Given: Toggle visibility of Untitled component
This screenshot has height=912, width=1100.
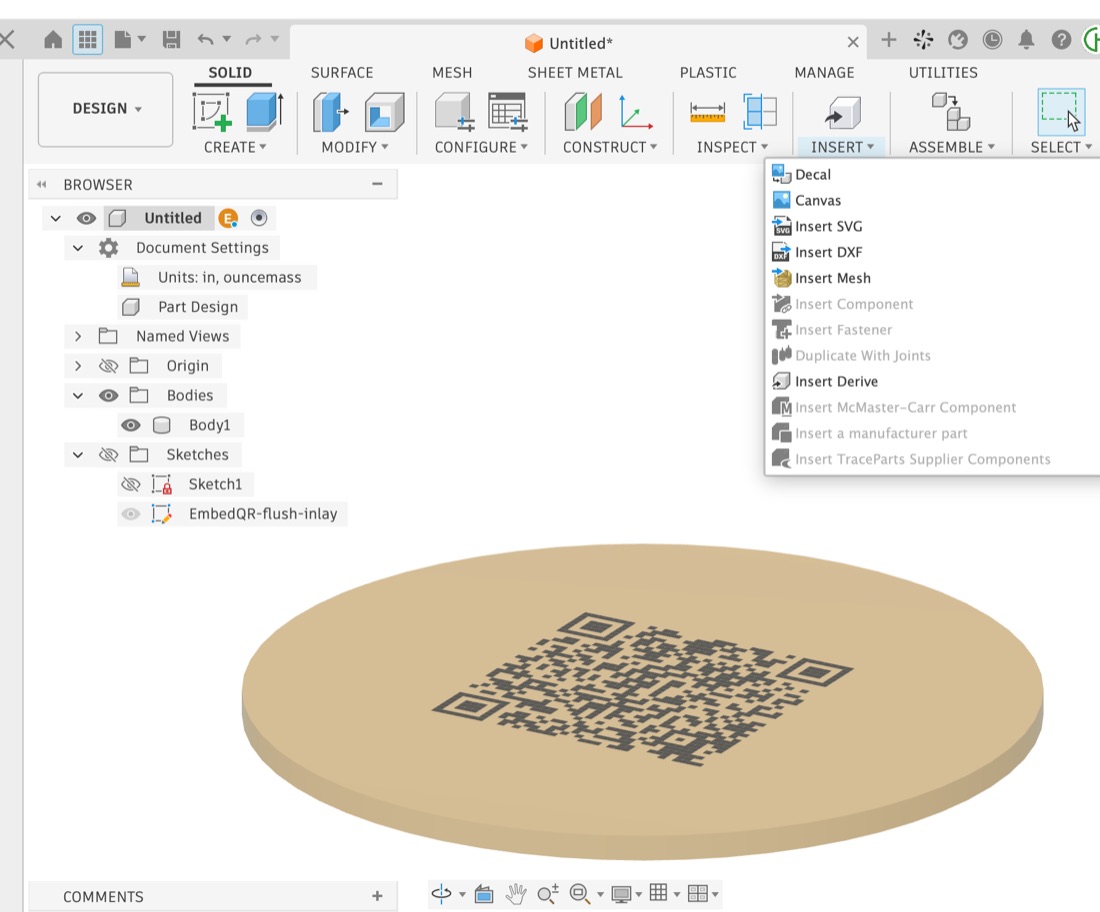Looking at the screenshot, I should pos(86,218).
